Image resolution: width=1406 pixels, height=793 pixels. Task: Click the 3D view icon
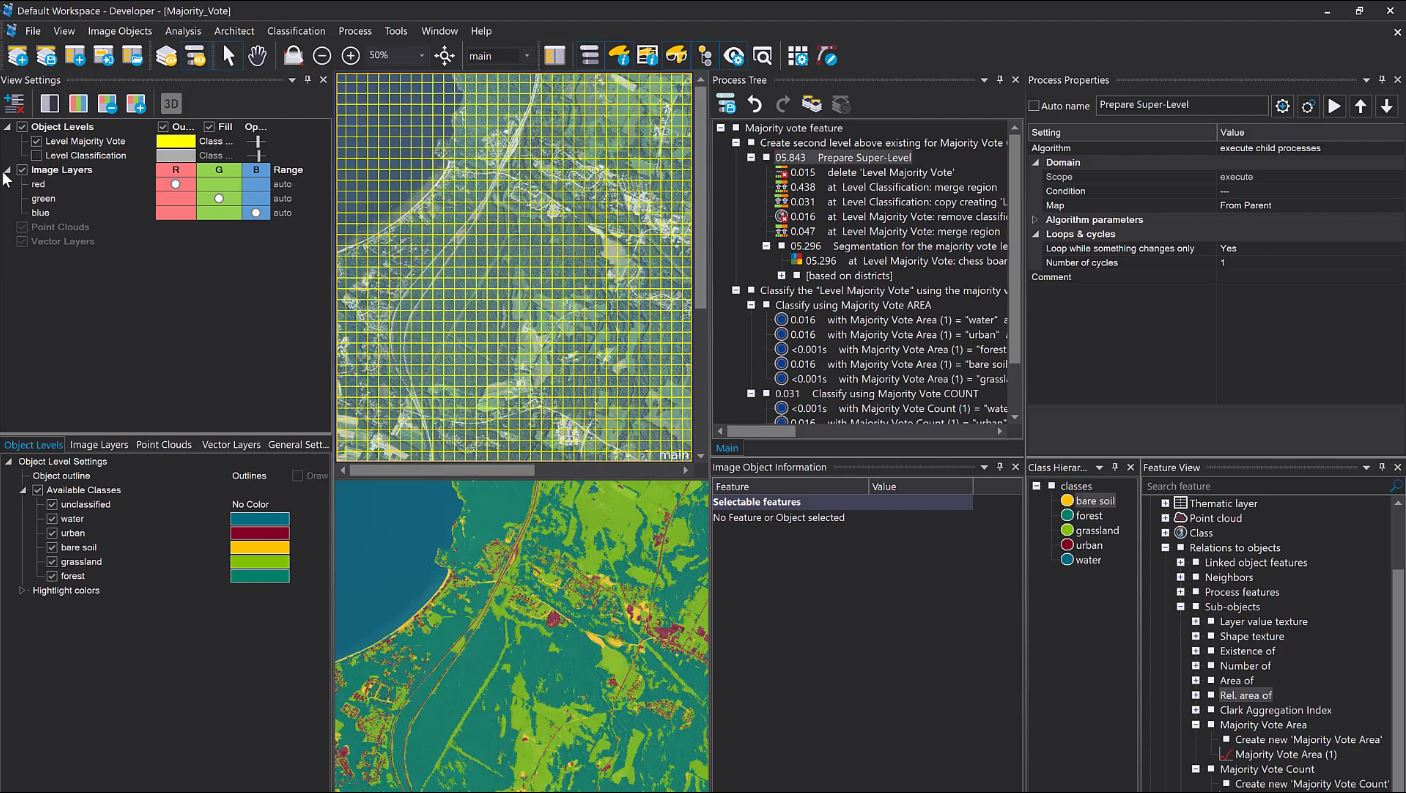171,103
